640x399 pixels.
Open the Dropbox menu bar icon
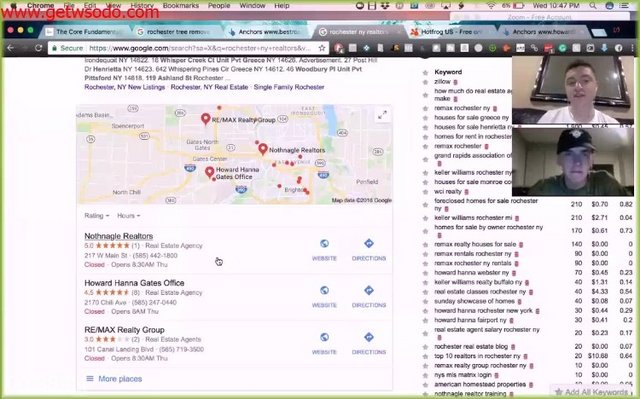(385, 5)
